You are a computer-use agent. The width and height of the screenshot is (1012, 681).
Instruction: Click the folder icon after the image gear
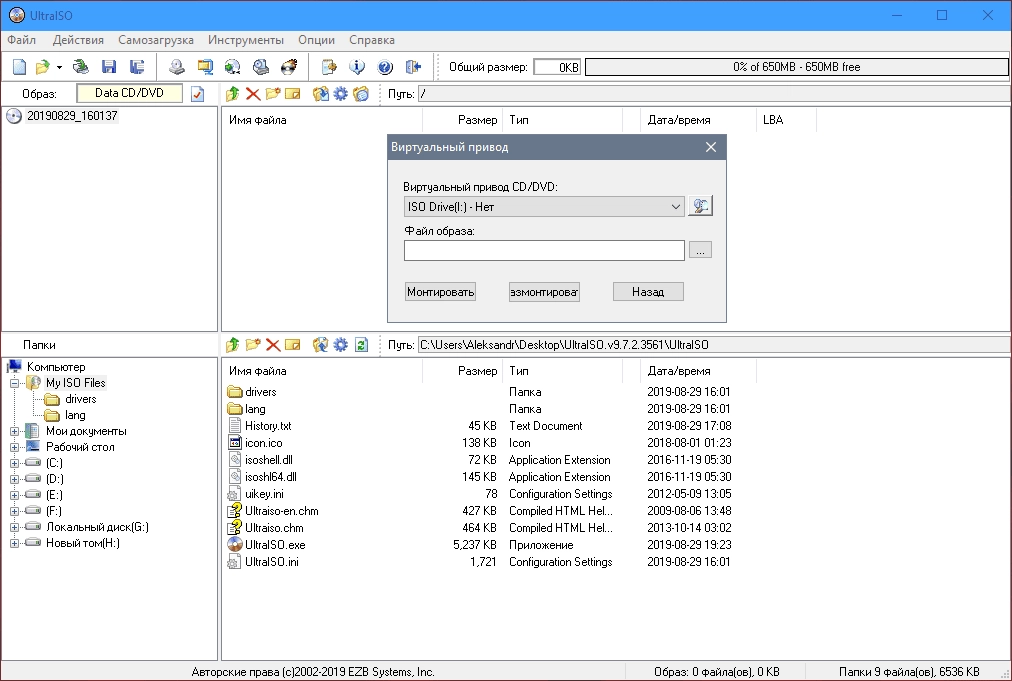pos(361,94)
